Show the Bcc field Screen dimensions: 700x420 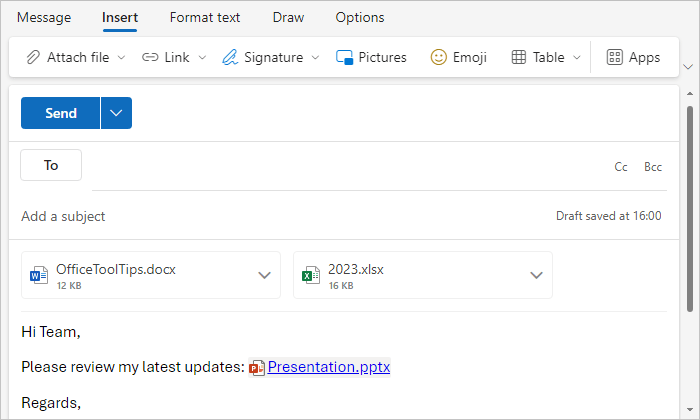tap(653, 167)
